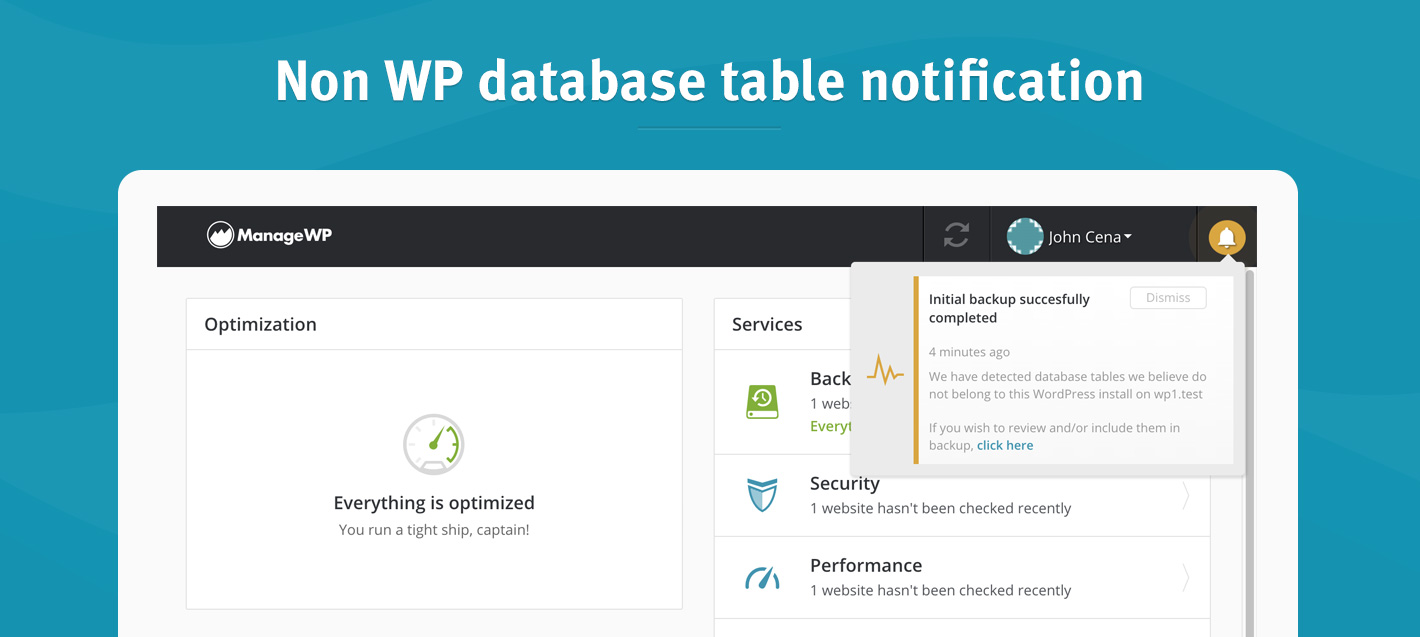Viewport: 1420px width, 637px height.
Task: Click the ManageWP logo
Action: pos(269,236)
